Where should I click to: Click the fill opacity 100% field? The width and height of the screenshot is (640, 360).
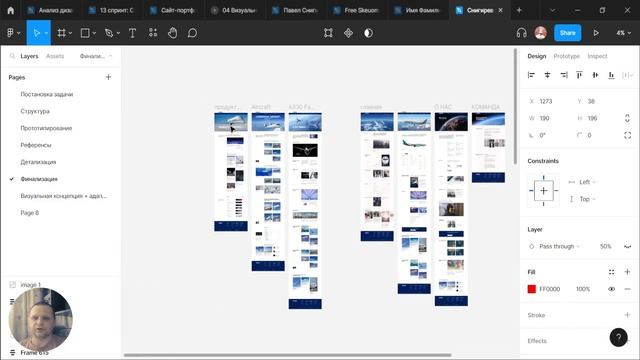tap(583, 289)
